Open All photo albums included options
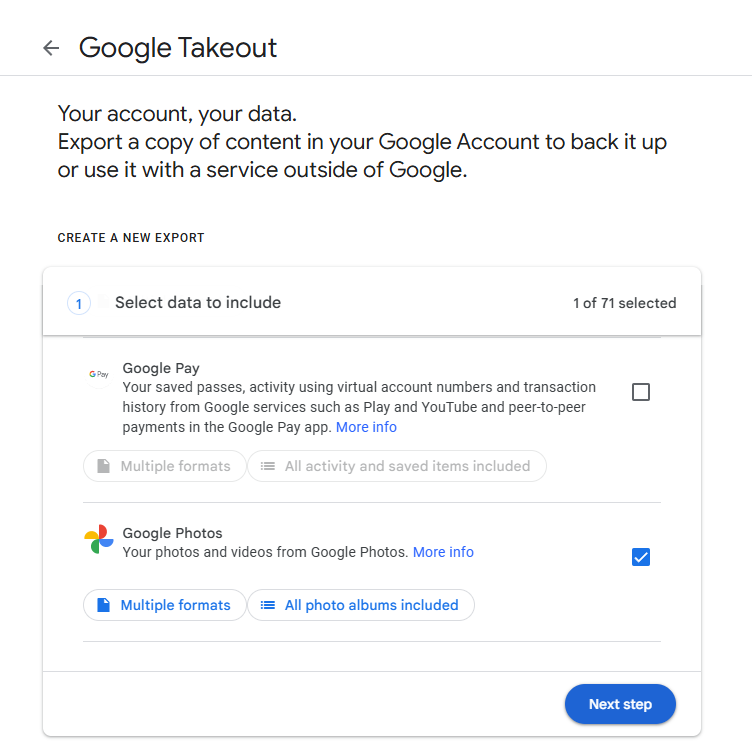The width and height of the screenshot is (752, 756). [361, 605]
